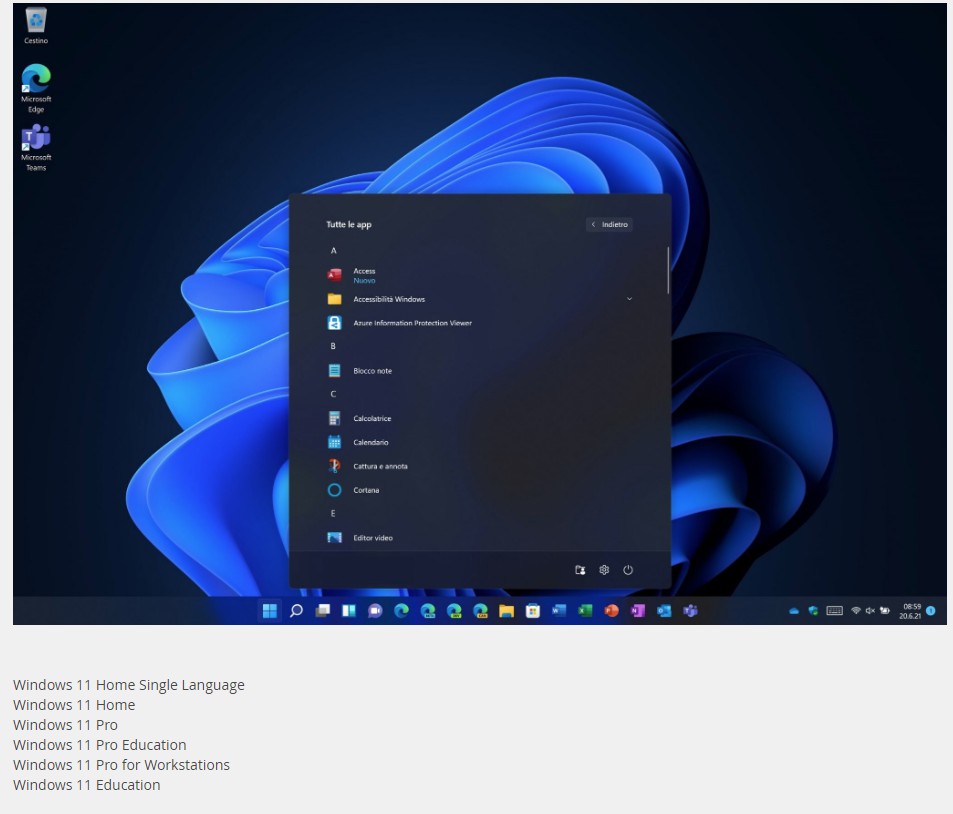Click the letter E group header

333,514
